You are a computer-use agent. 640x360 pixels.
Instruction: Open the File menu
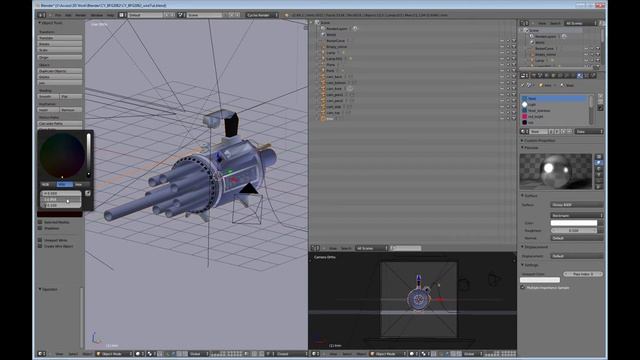click(58, 15)
